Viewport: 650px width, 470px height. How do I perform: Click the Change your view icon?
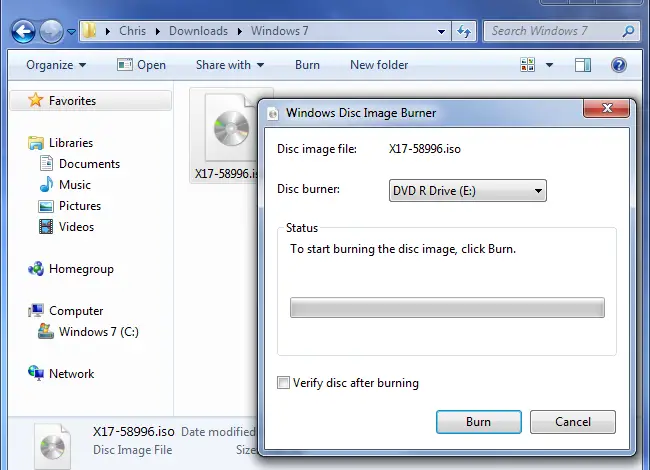[528, 65]
